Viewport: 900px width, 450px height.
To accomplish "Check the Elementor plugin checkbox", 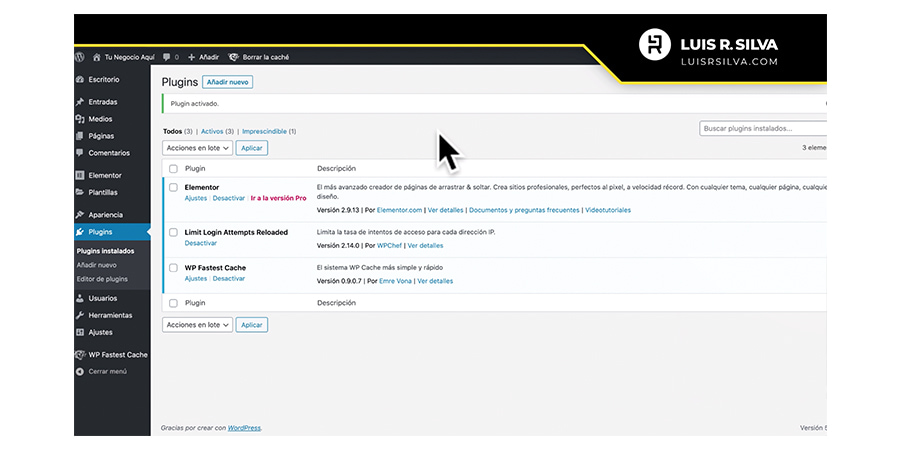I will (x=173, y=188).
